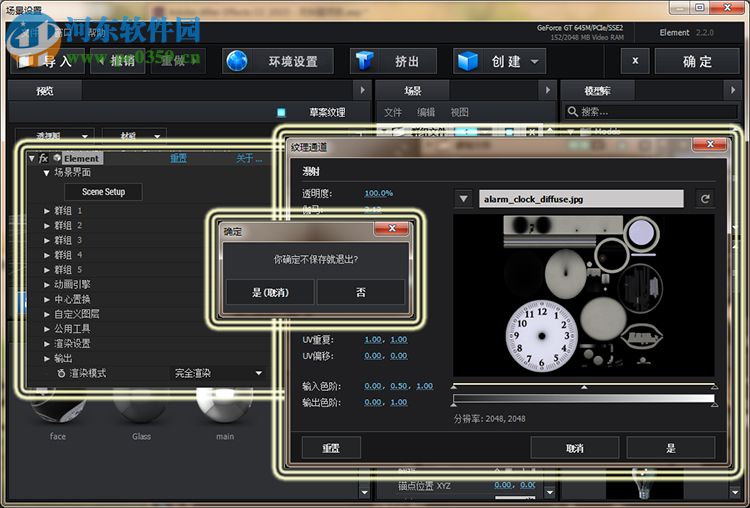The width and height of the screenshot is (750, 508).
Task: Expand the 预览 panel arrow menu
Action: 363,90
